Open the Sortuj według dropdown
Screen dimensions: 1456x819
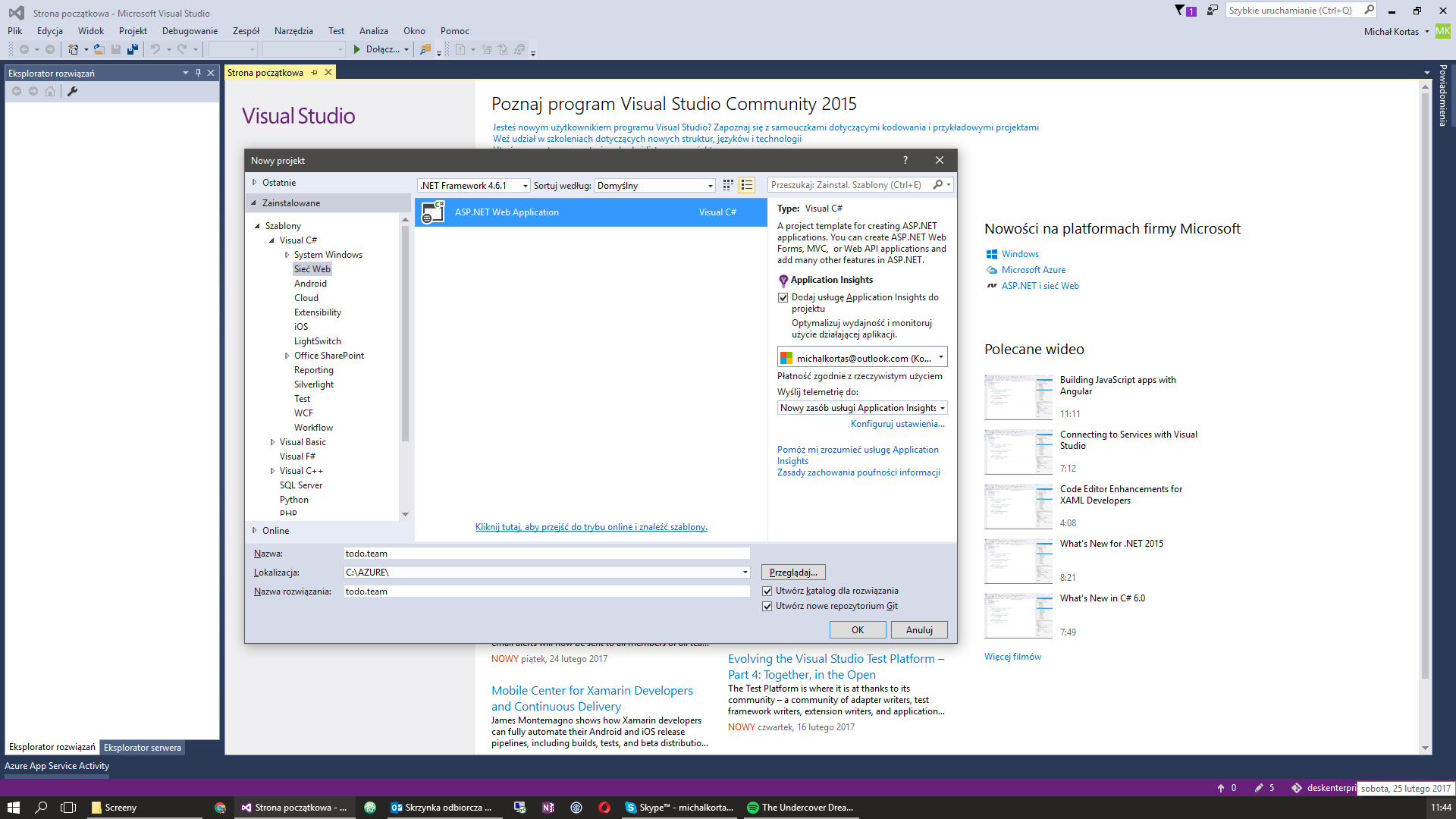tap(655, 186)
